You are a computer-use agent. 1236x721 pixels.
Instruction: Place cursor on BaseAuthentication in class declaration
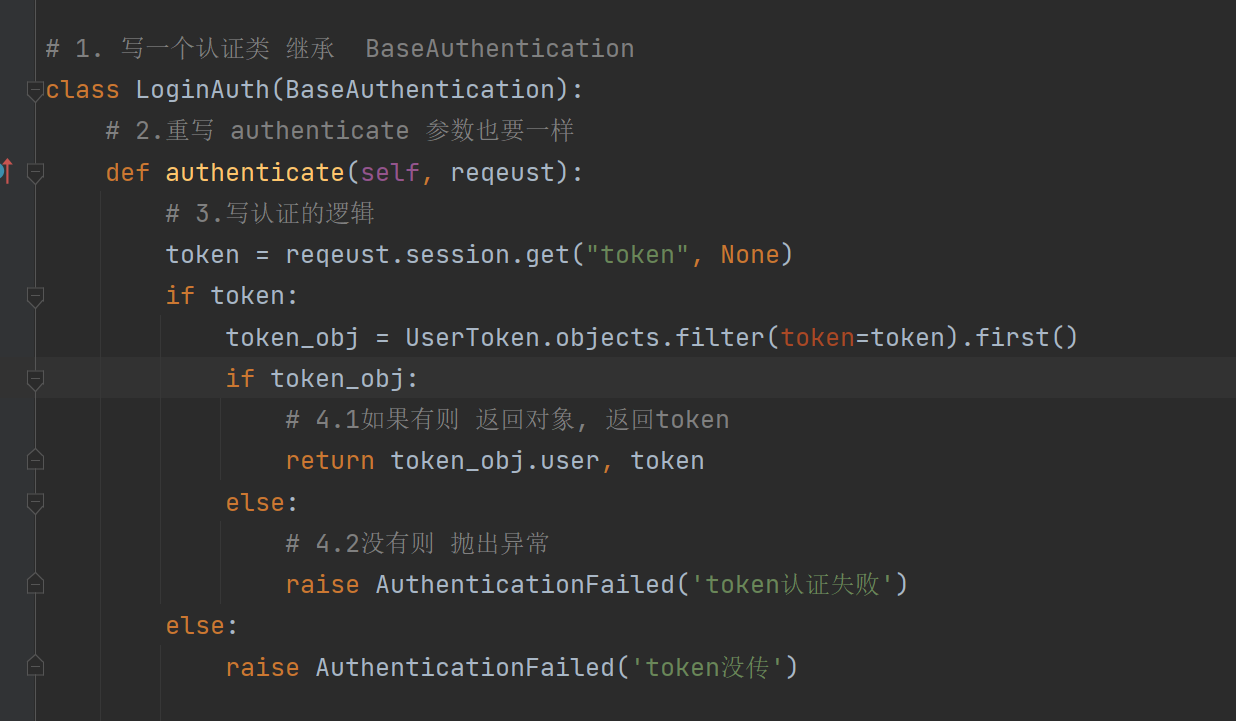tap(420, 90)
